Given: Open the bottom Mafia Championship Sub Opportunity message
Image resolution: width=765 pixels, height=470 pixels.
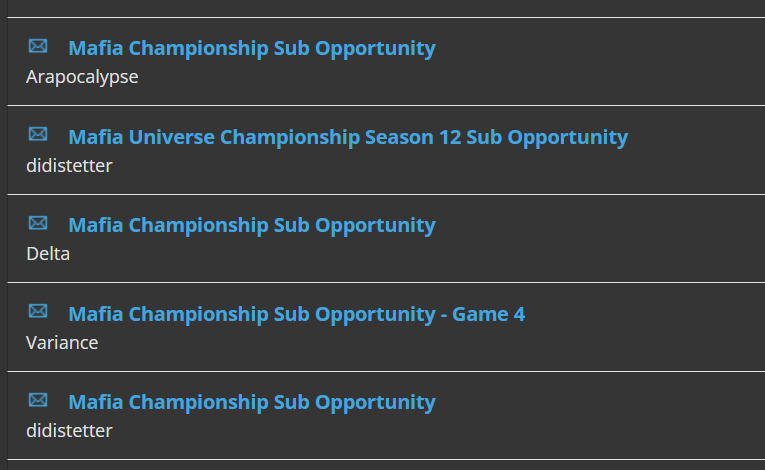Looking at the screenshot, I should coord(251,402).
